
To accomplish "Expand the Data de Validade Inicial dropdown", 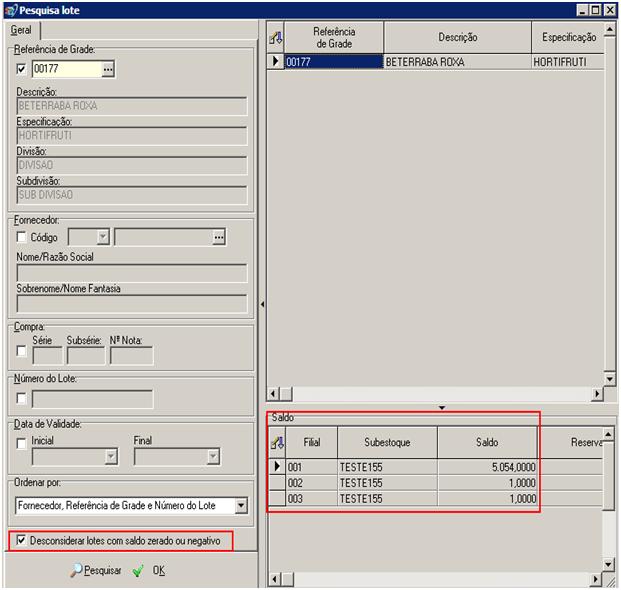I will [111, 457].
